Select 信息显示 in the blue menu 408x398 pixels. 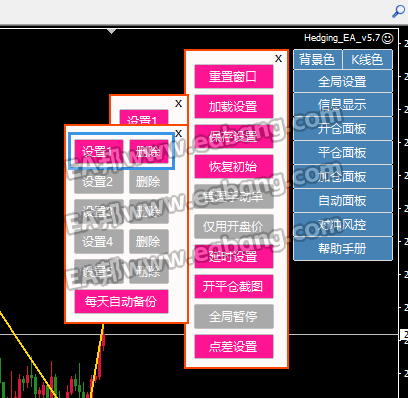tap(343, 105)
